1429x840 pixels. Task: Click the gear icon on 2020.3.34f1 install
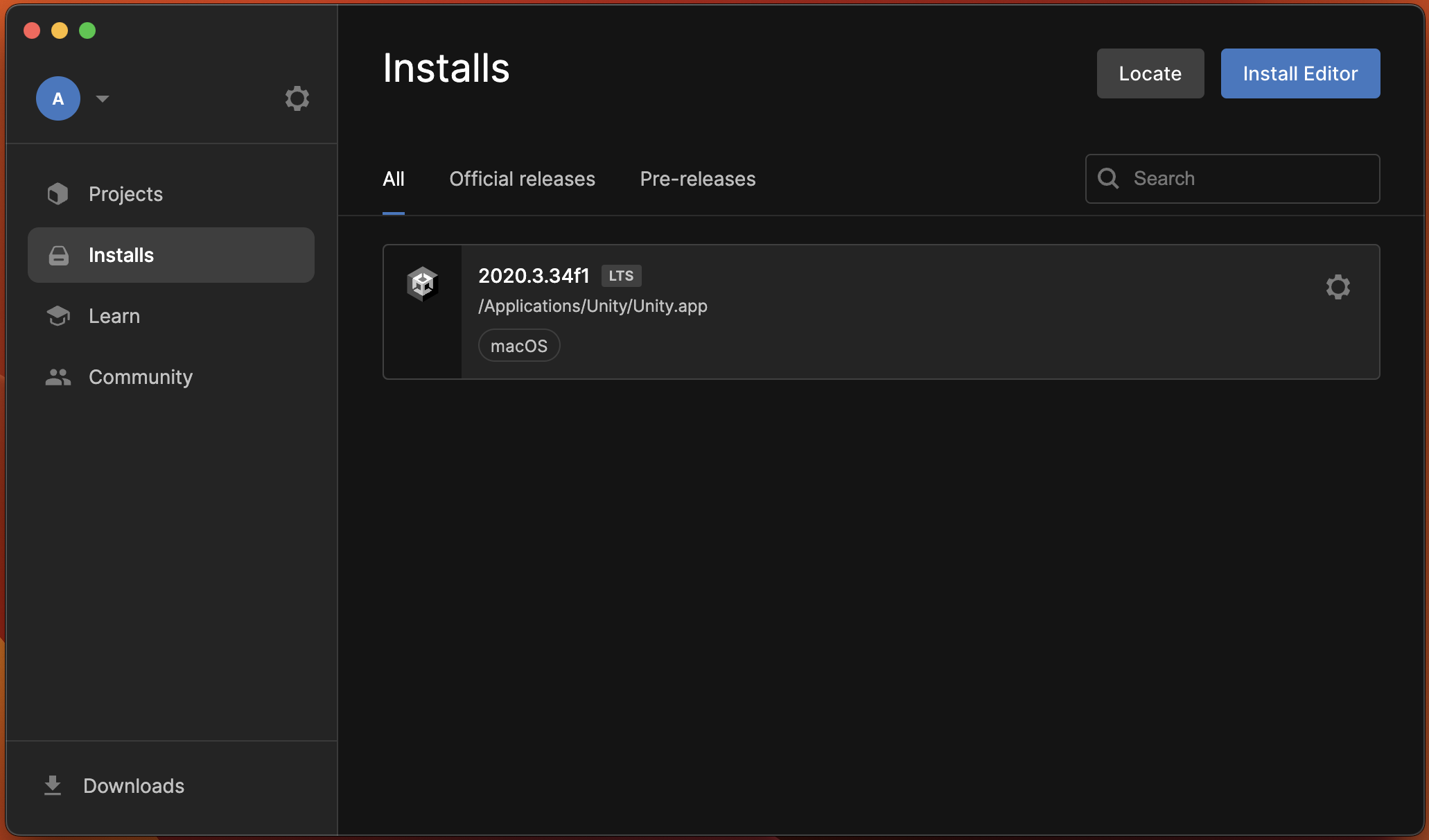tap(1338, 287)
